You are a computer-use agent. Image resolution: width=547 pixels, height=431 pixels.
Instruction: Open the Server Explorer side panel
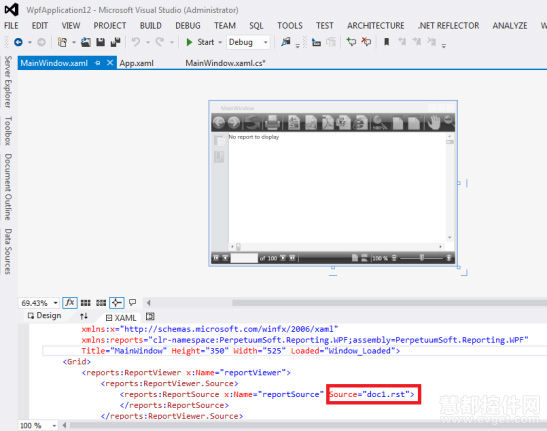(8, 82)
